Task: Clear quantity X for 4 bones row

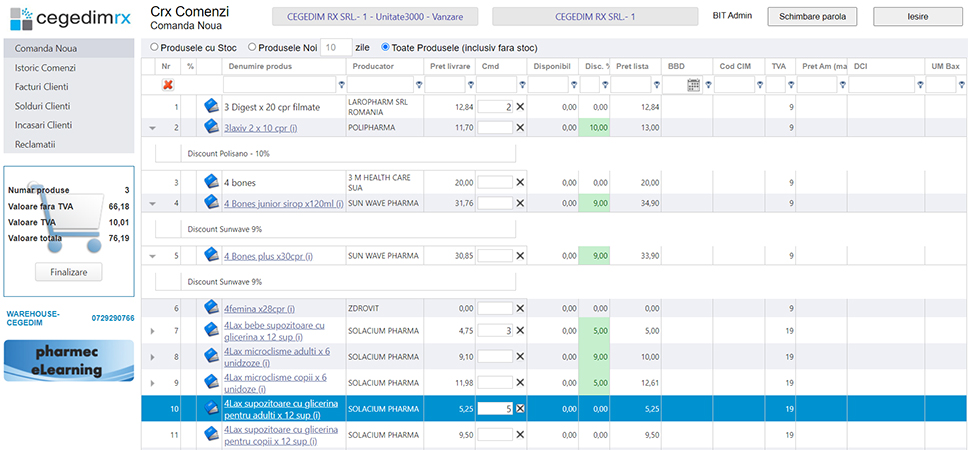Action: 520,182
